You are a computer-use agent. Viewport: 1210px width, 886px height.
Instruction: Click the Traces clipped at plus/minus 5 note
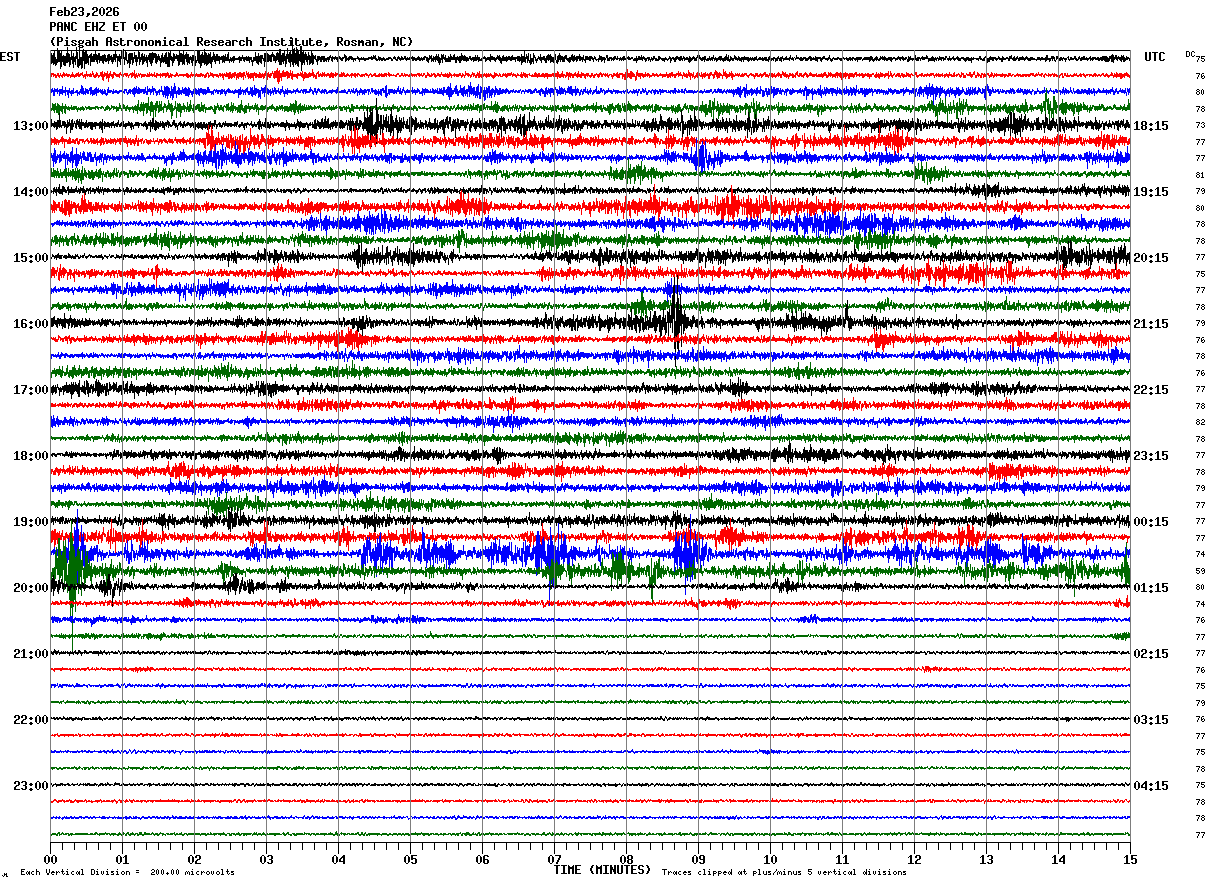point(784,873)
